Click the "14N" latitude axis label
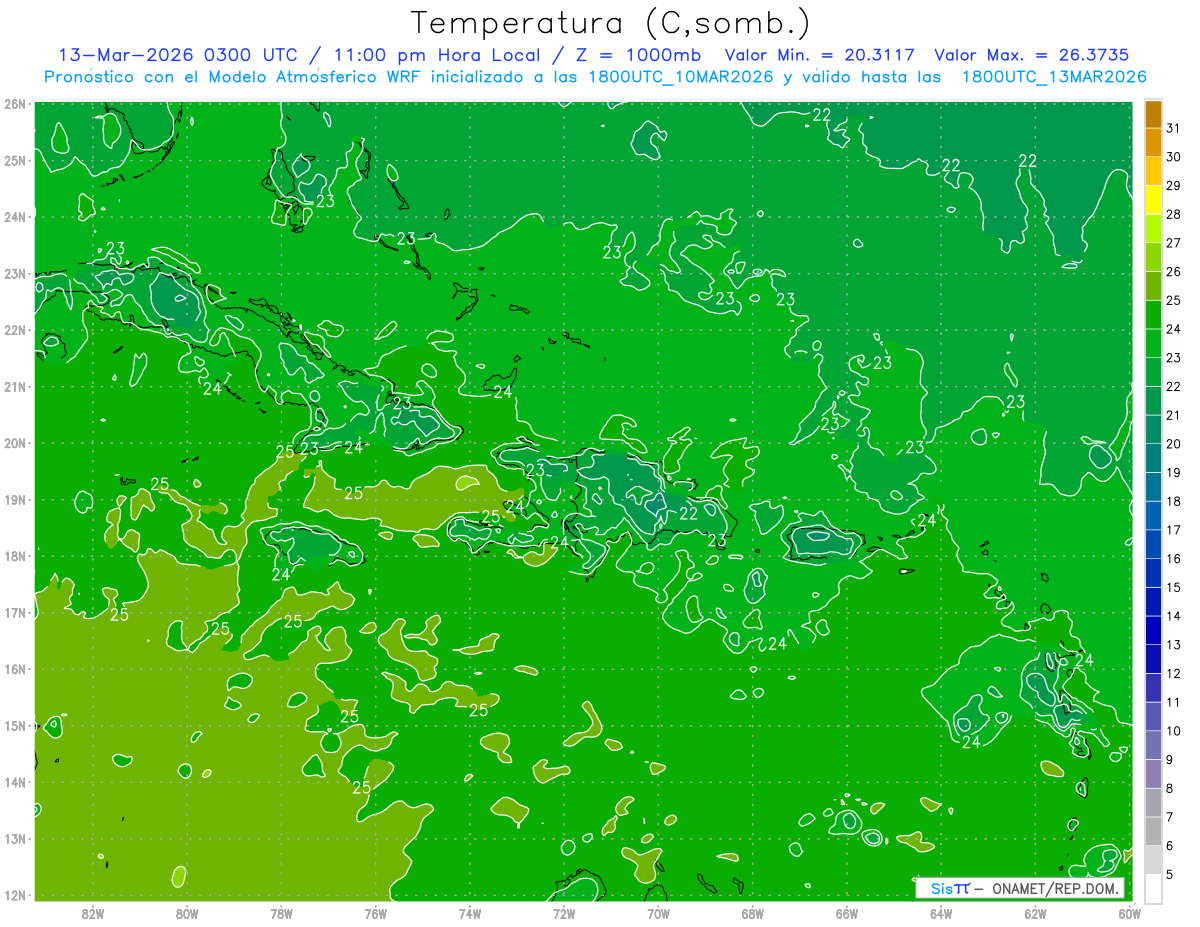The height and width of the screenshot is (927, 1200). pyautogui.click(x=16, y=782)
